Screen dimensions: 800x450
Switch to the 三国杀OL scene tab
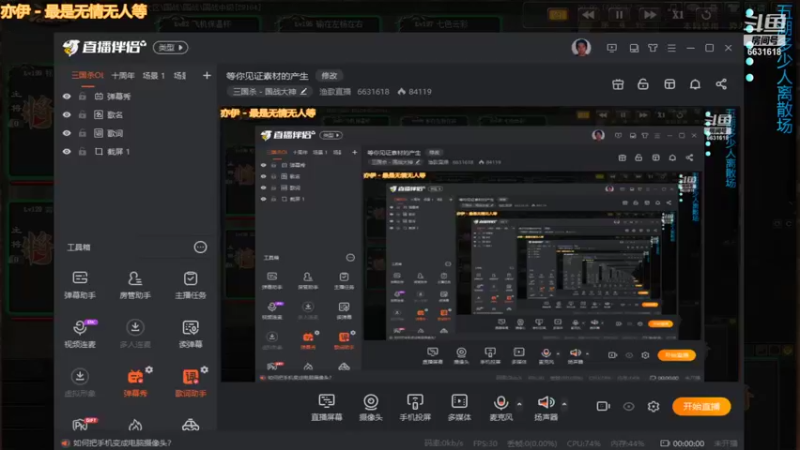tap(87, 76)
